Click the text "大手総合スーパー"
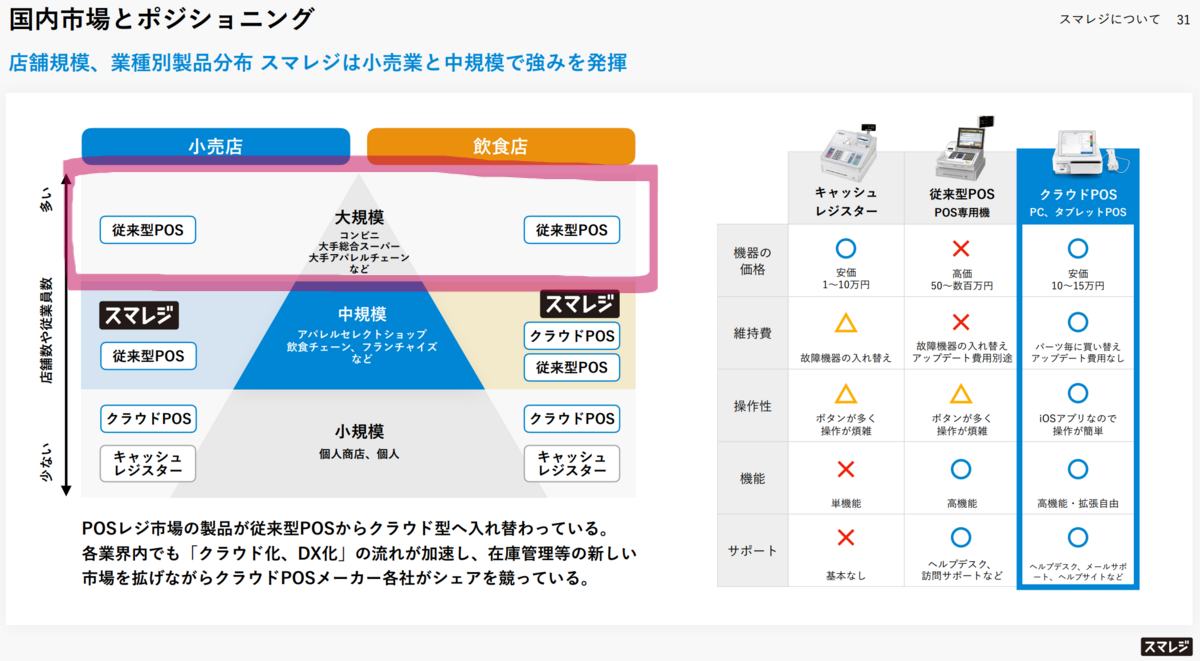The width and height of the screenshot is (1200, 661). click(360, 246)
